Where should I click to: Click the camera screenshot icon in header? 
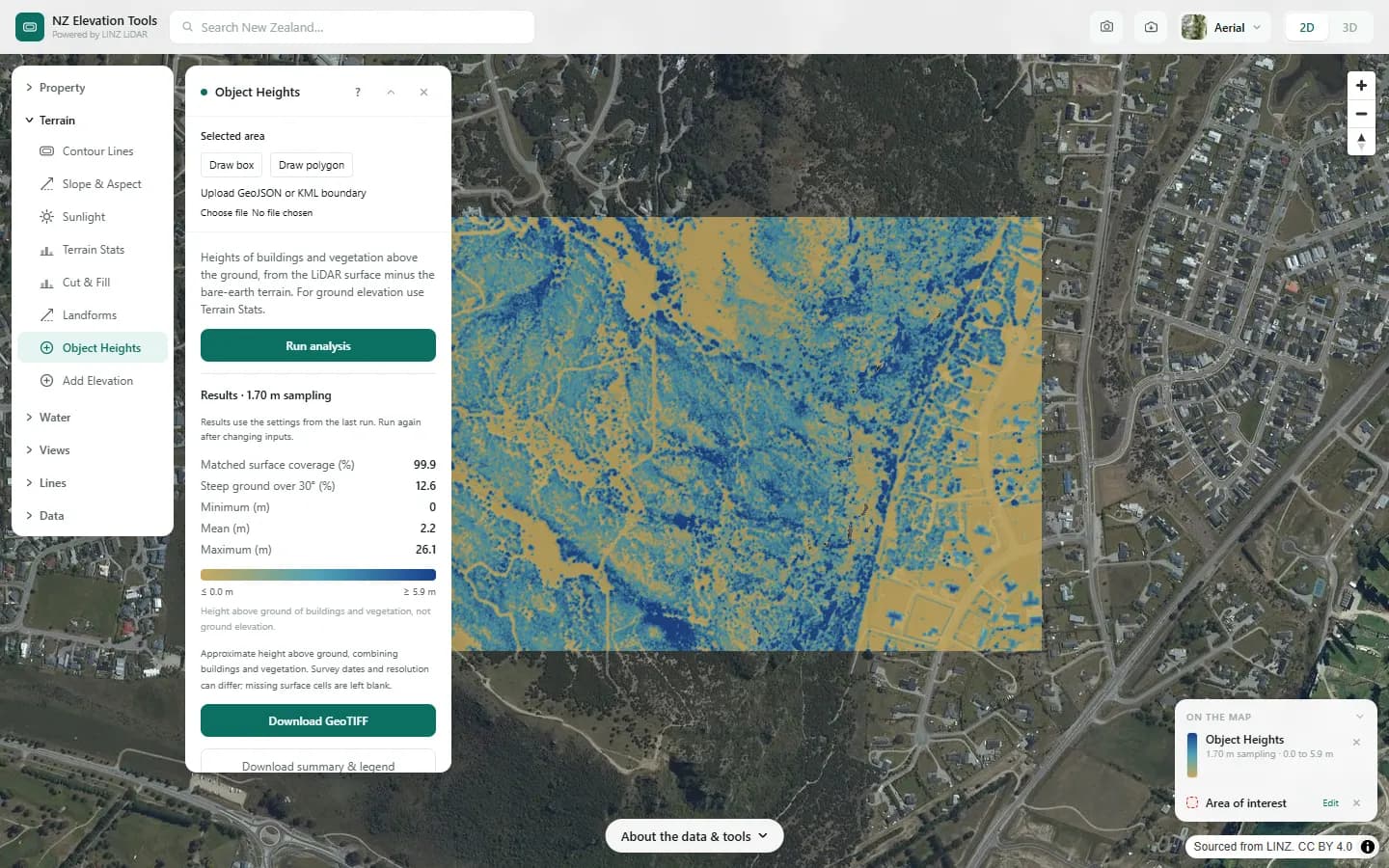tap(1106, 27)
